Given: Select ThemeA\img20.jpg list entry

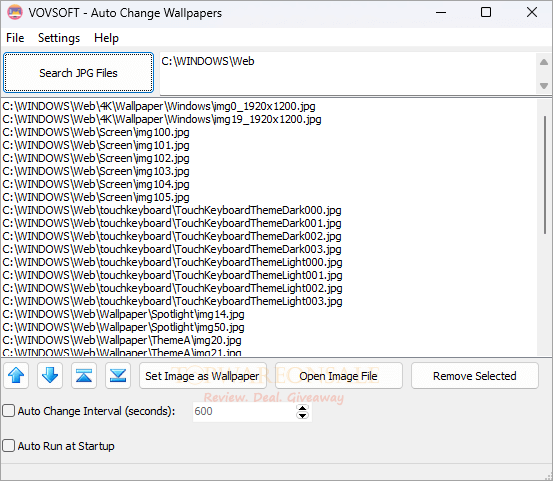Looking at the screenshot, I should coord(122,340).
